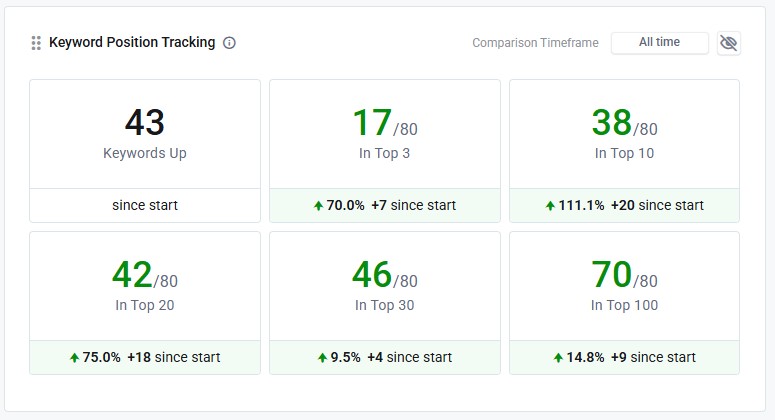
Task: Click the green up arrow beside 75.0%
Action: (74, 358)
